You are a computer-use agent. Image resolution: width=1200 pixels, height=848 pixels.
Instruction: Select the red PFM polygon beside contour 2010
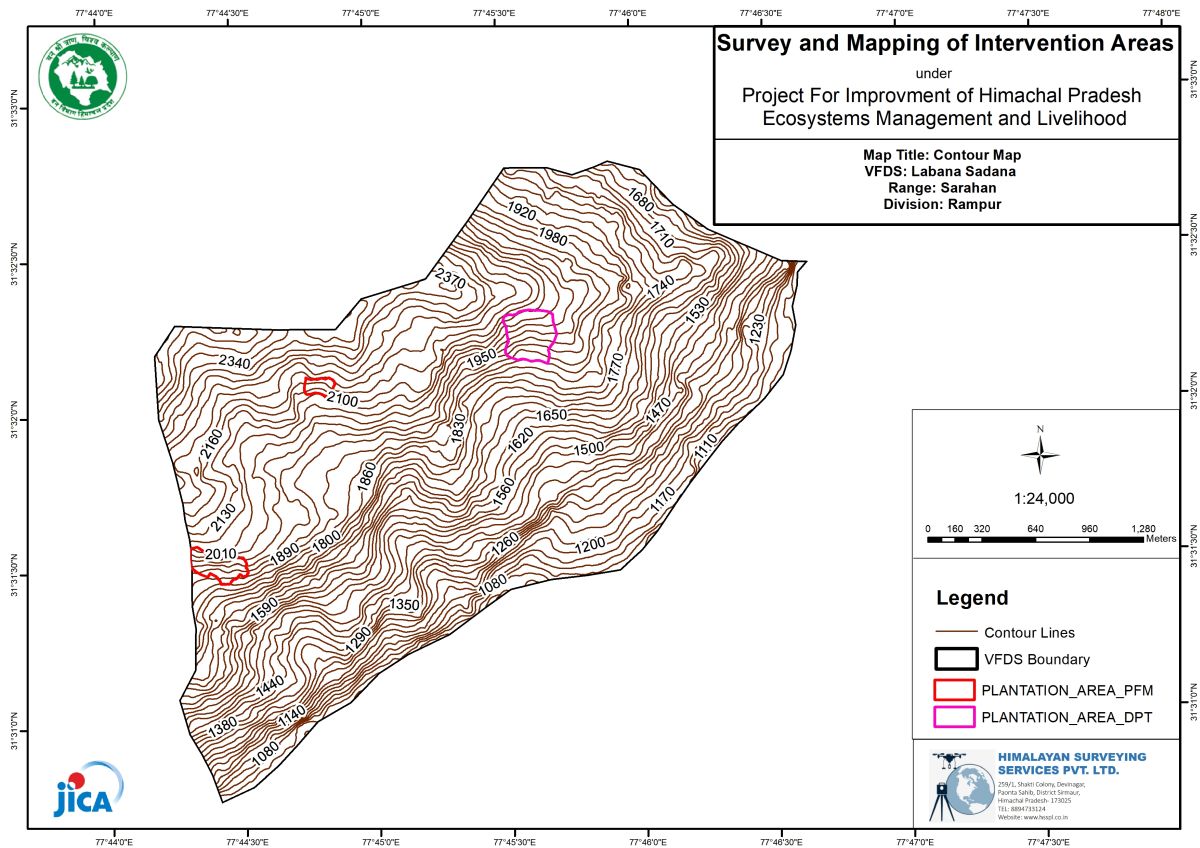[x=219, y=565]
